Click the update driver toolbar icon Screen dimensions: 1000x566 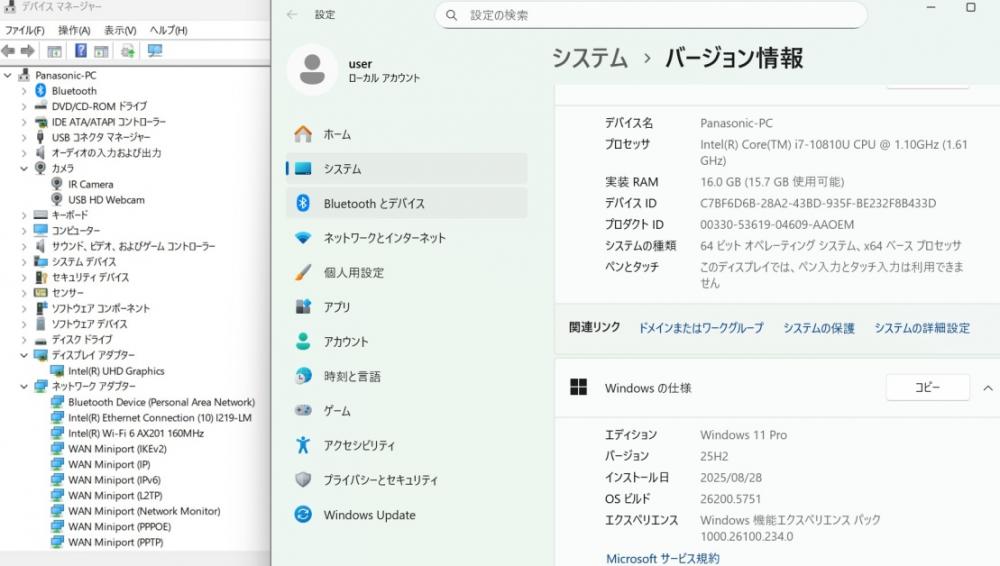(127, 51)
